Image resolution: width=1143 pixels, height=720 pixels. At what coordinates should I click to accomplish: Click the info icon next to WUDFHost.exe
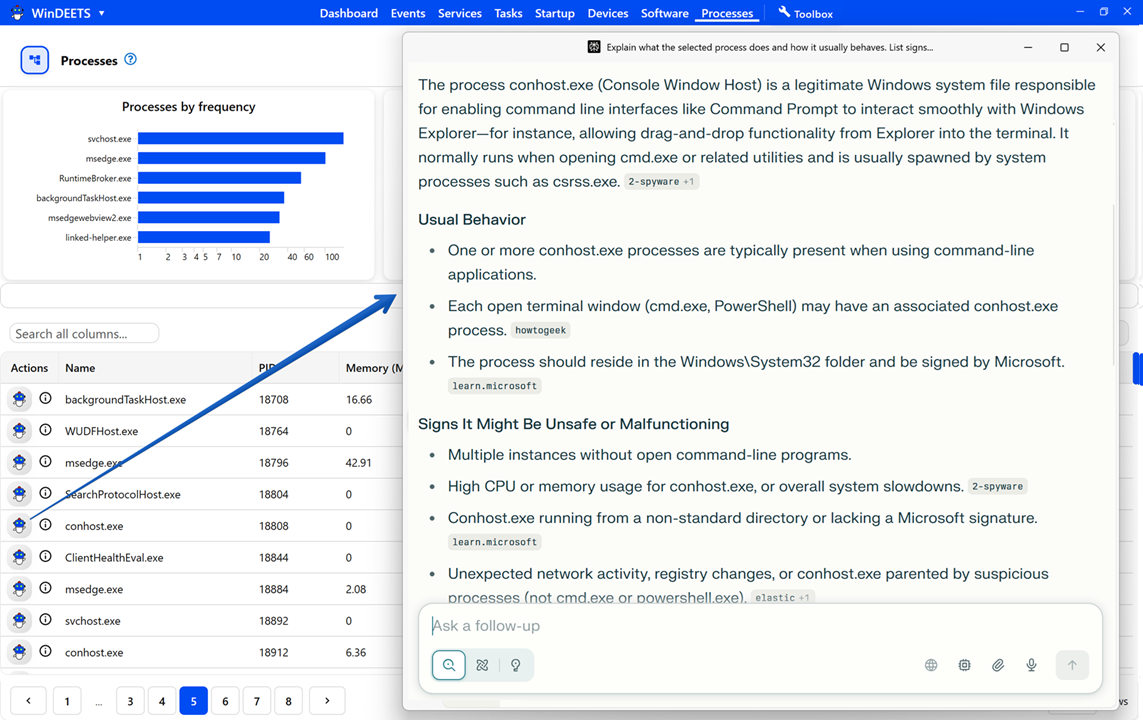pos(46,430)
